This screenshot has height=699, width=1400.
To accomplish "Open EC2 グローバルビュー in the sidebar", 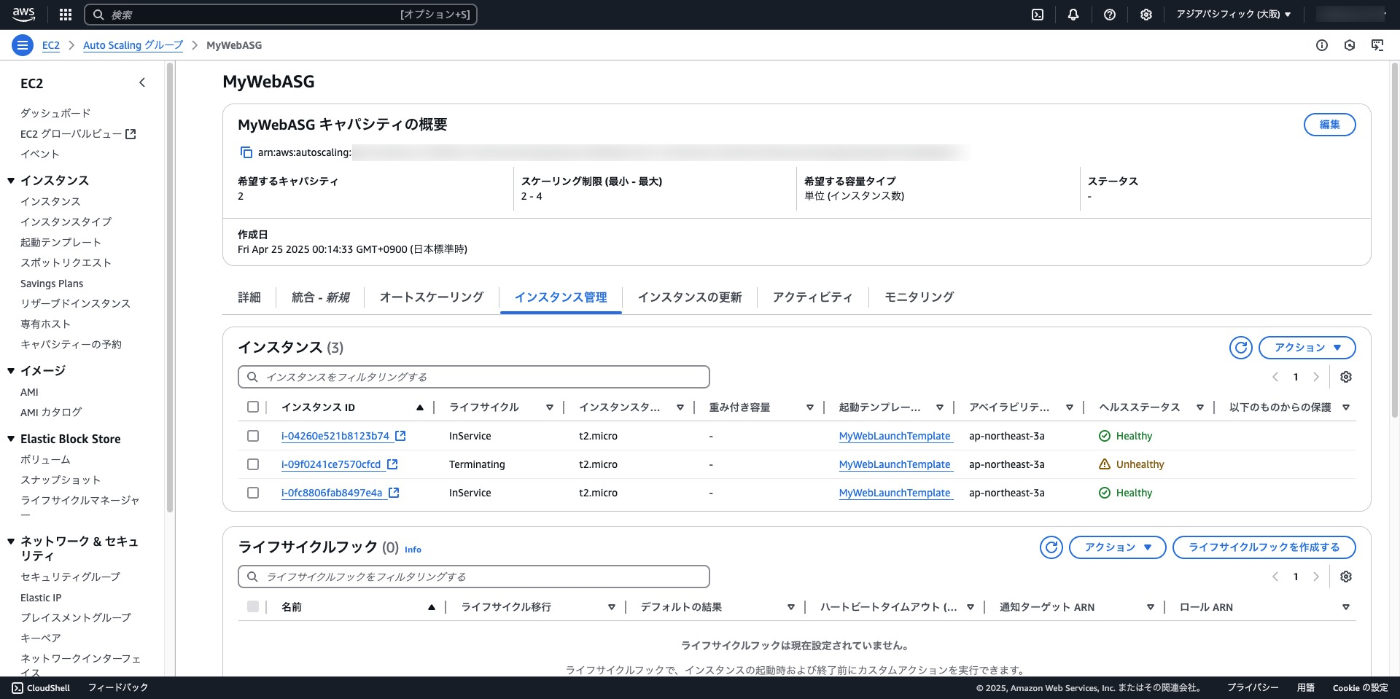I will [78, 134].
